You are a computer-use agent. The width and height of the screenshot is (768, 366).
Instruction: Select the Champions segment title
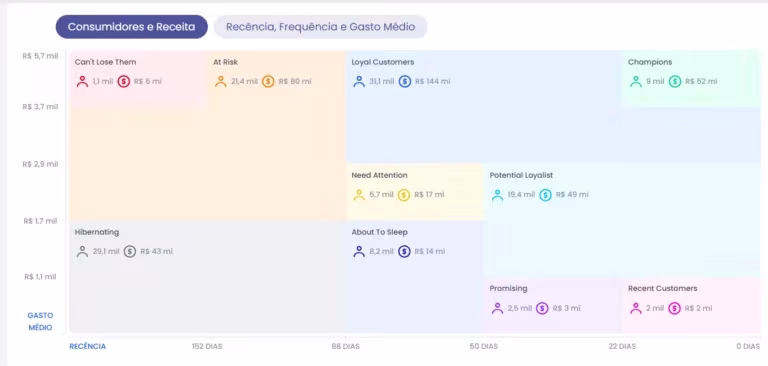(650, 62)
